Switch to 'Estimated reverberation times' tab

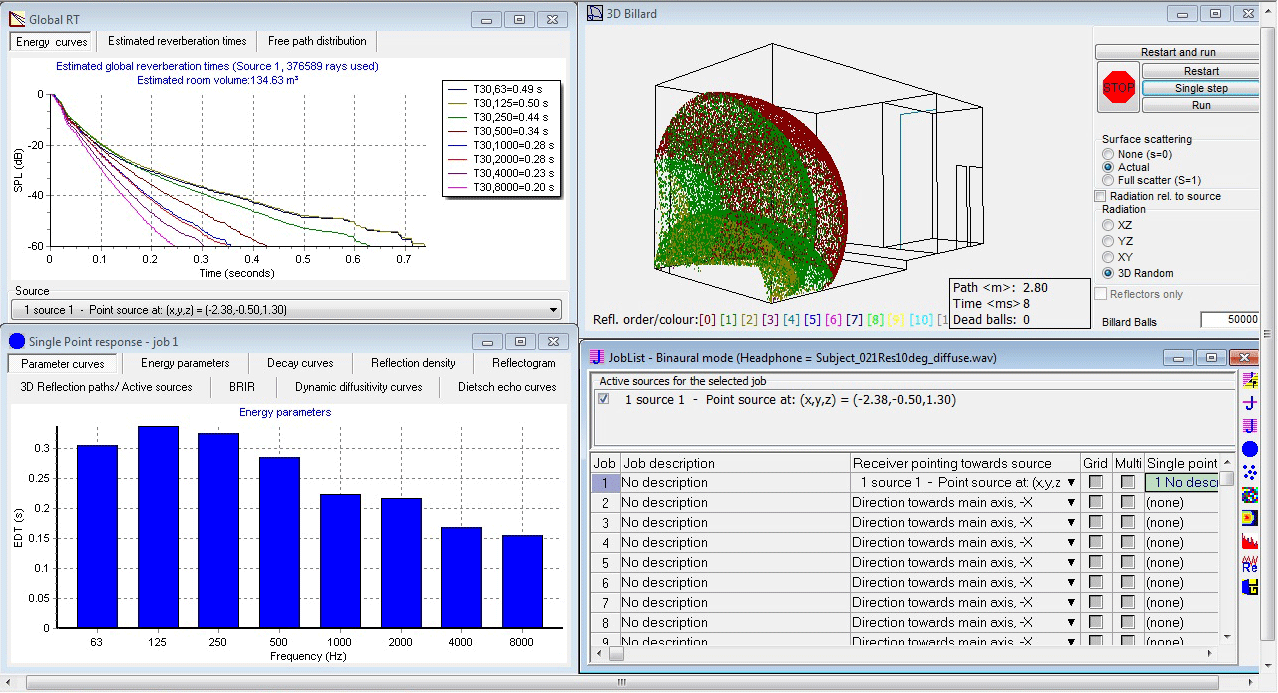tap(177, 41)
